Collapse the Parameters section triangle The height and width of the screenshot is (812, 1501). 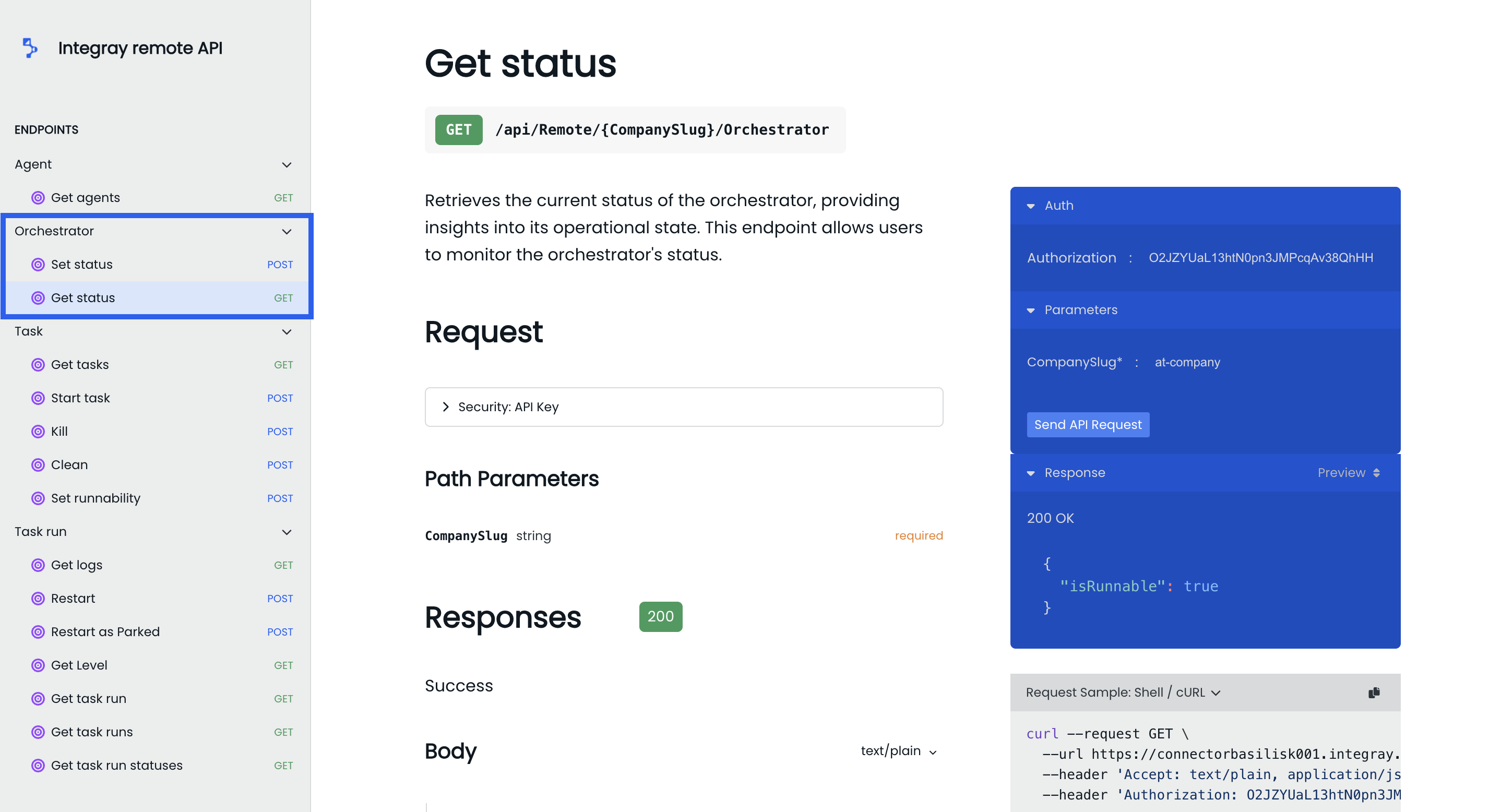(x=1031, y=311)
